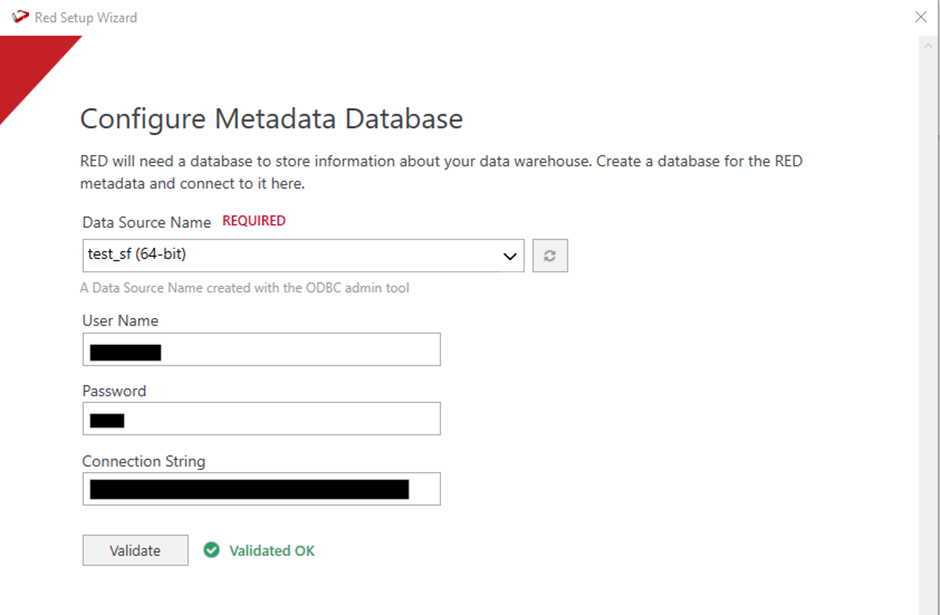Click the Validated OK status text
The image size is (940, 615).
272,550
